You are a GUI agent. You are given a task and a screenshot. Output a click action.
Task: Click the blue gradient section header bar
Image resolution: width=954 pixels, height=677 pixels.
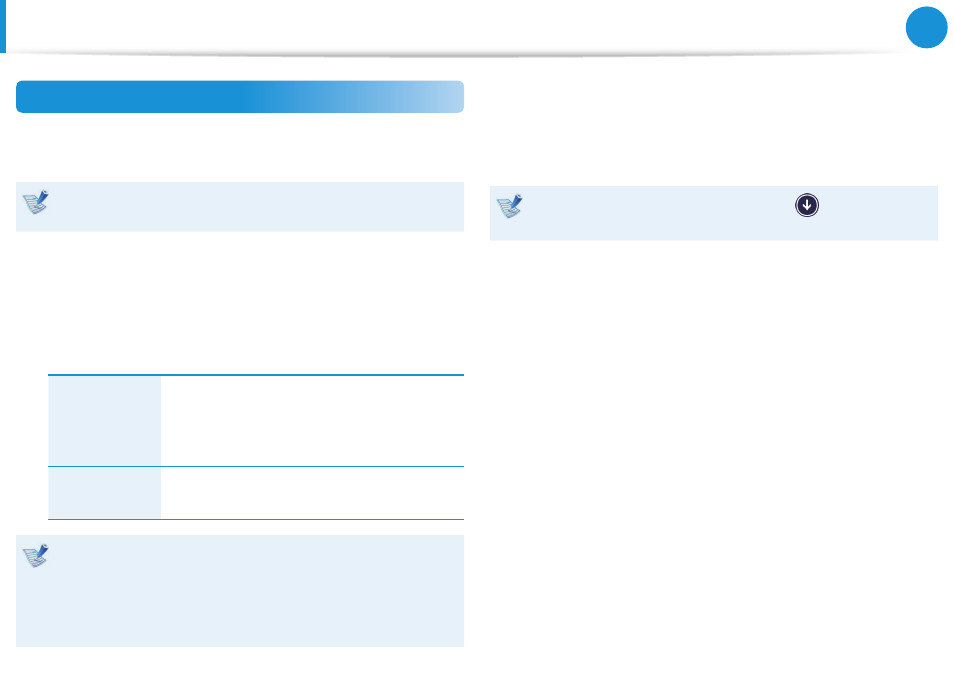tap(240, 97)
